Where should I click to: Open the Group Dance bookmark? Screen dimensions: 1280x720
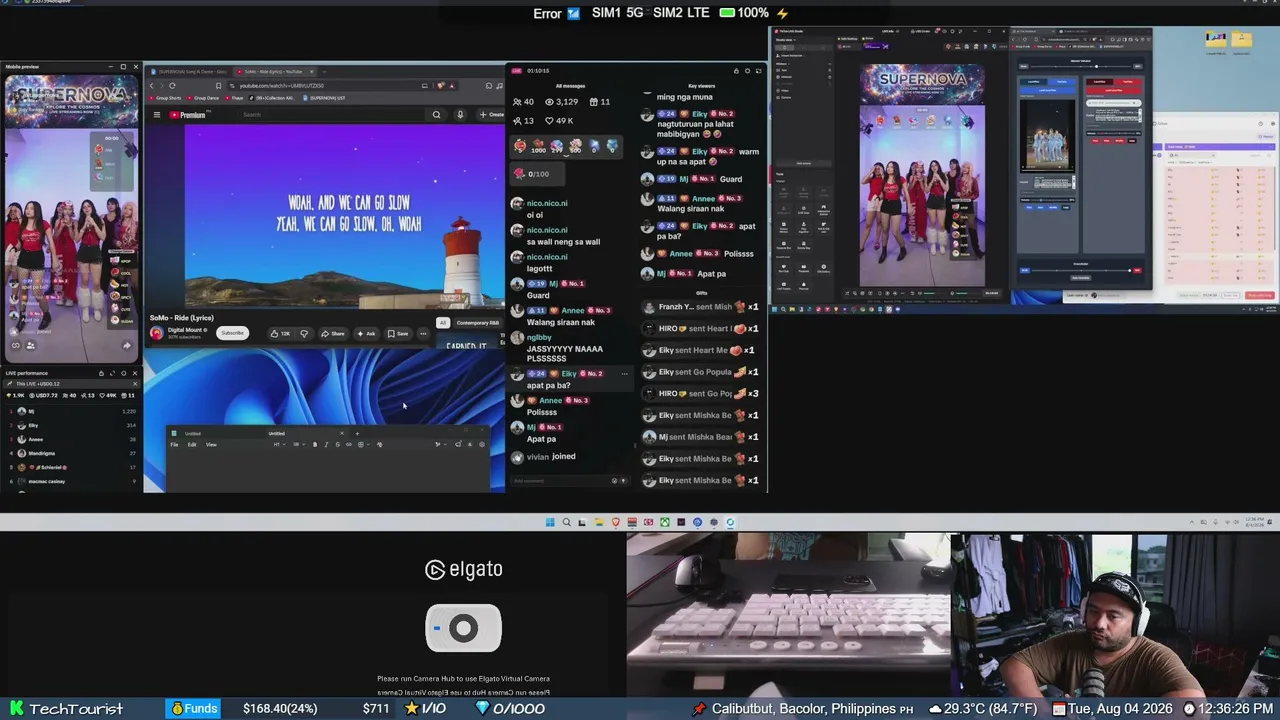tap(204, 98)
